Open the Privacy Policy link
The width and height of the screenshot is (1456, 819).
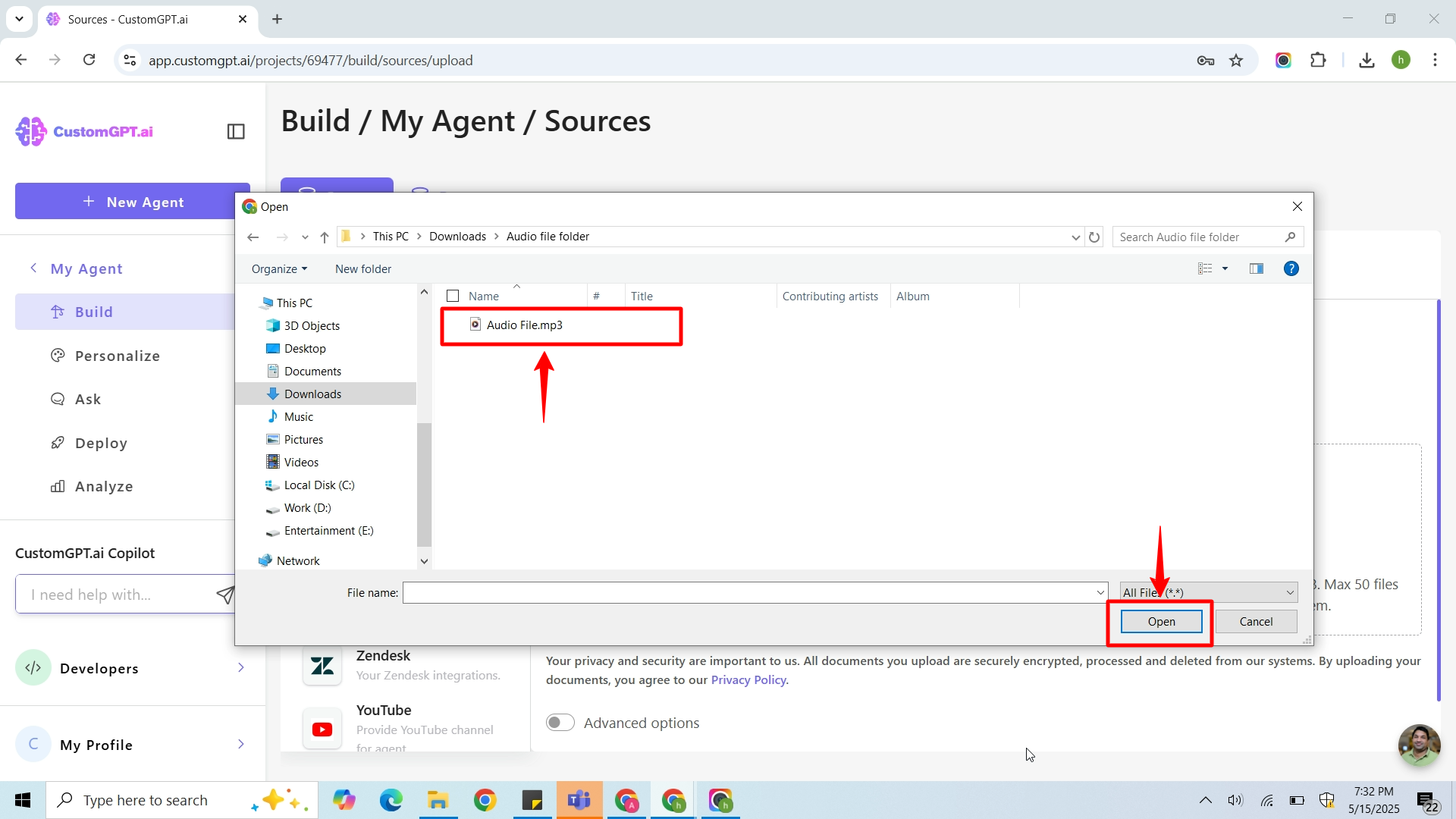click(748, 680)
